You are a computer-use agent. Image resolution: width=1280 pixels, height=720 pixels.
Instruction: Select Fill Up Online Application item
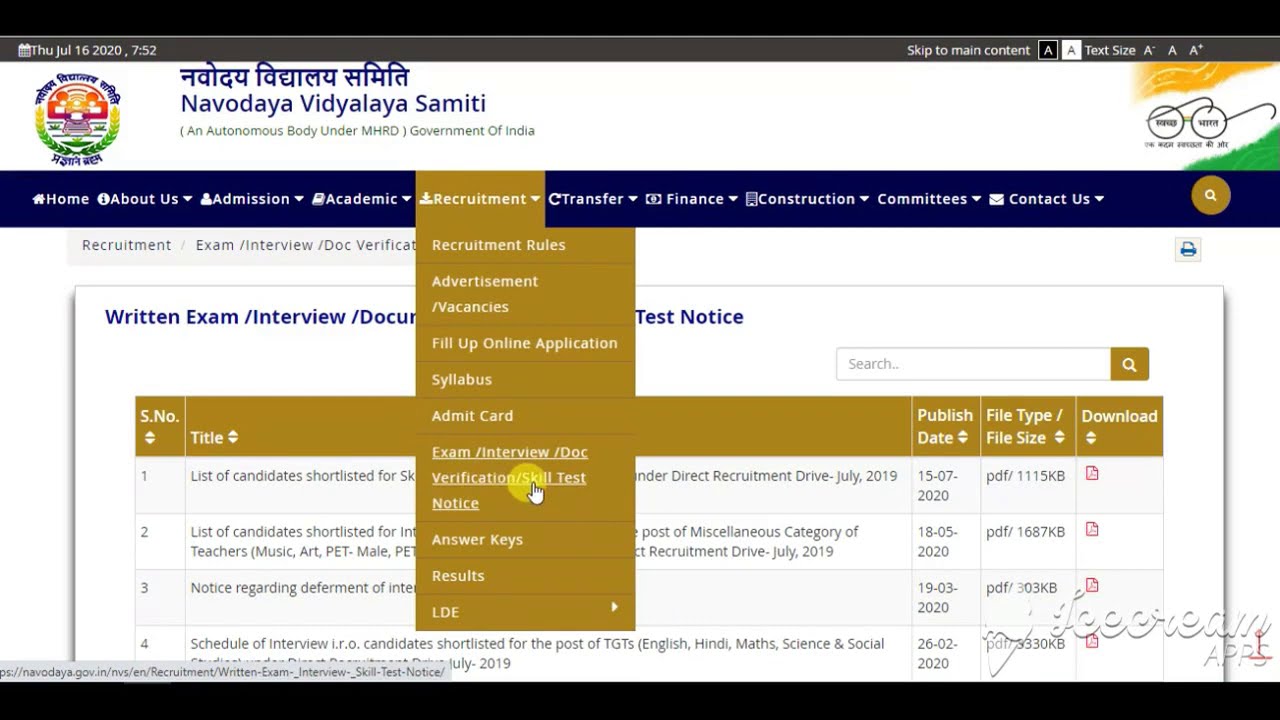pyautogui.click(x=525, y=343)
